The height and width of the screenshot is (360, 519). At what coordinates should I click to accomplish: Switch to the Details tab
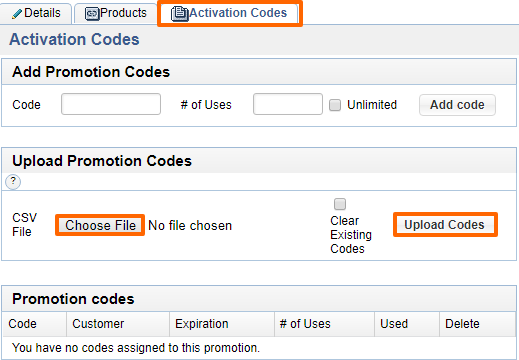(36, 13)
